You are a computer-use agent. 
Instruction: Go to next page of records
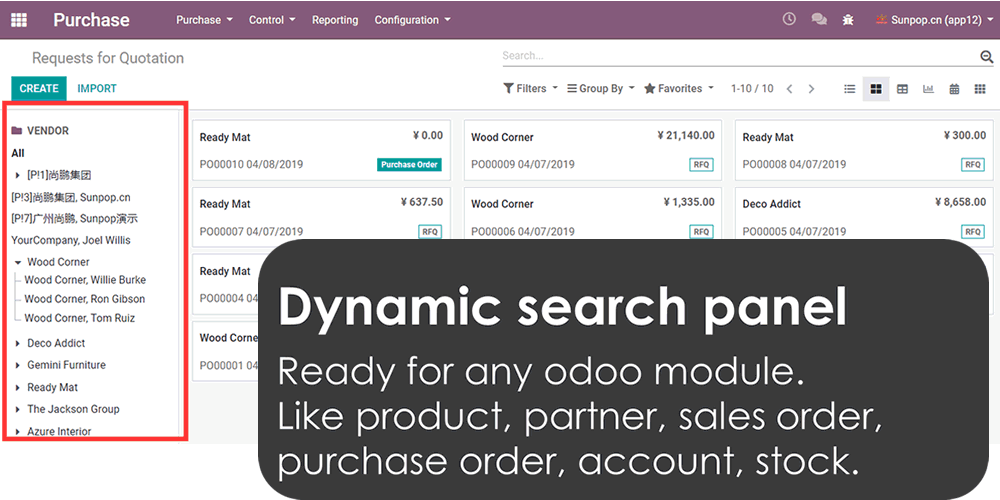[x=811, y=89]
